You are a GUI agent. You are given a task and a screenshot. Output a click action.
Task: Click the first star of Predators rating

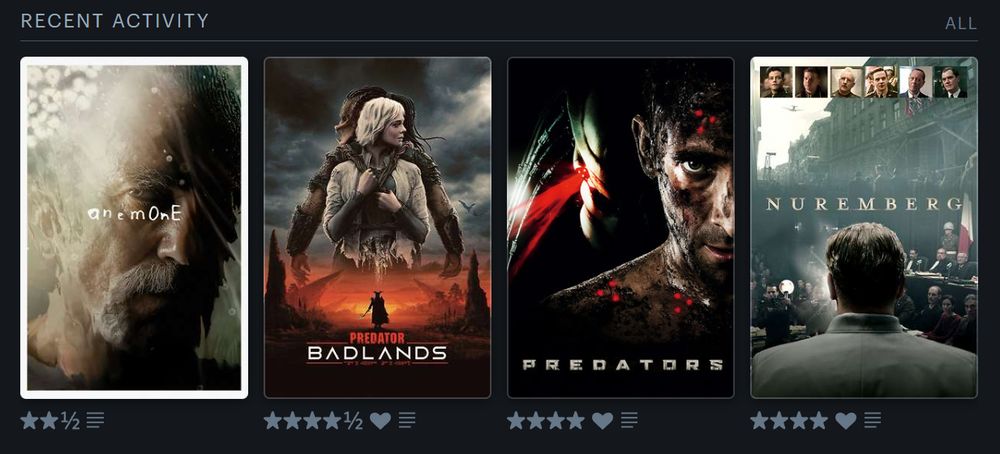(516, 420)
